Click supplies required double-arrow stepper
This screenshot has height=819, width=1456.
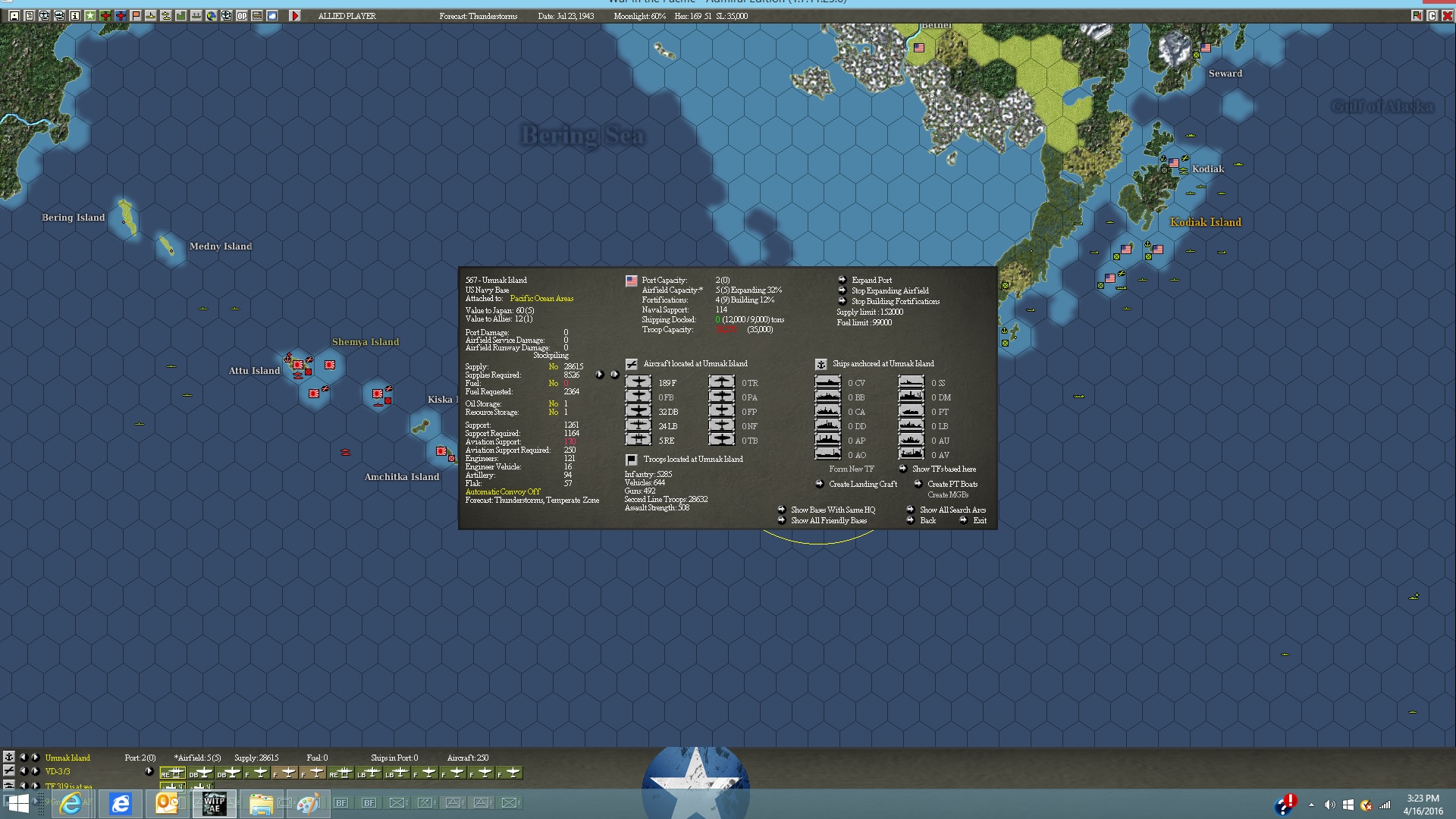coord(614,374)
